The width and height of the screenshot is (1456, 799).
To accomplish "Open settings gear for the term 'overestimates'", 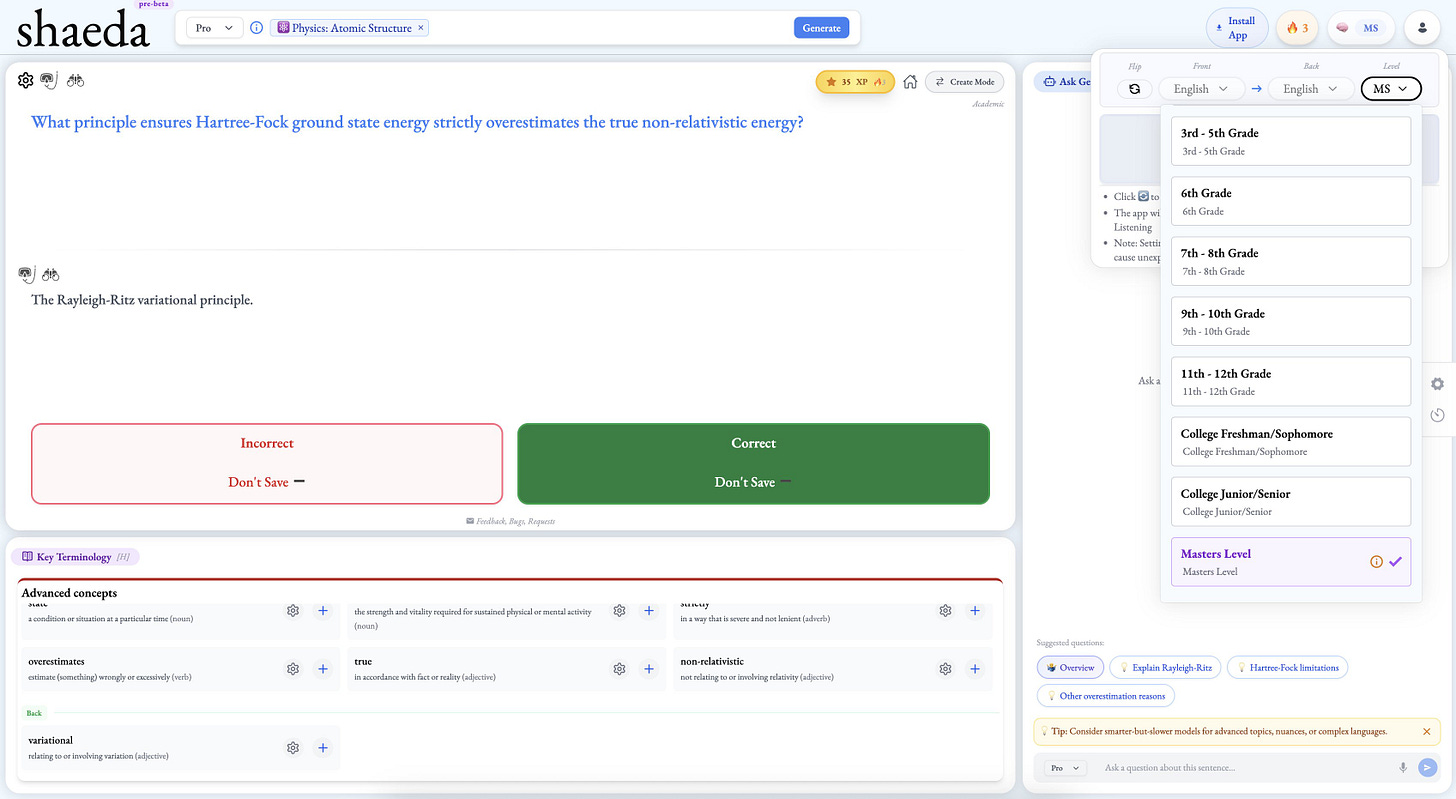I will pos(293,669).
